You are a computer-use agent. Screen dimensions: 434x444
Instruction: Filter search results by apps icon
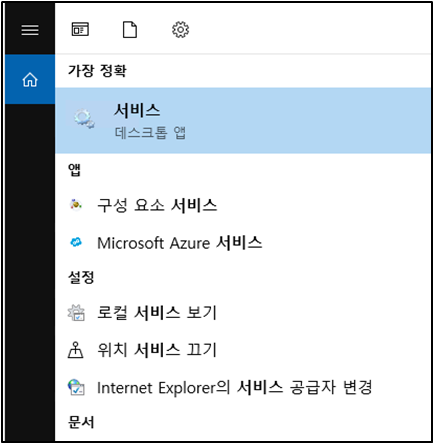(x=80, y=29)
